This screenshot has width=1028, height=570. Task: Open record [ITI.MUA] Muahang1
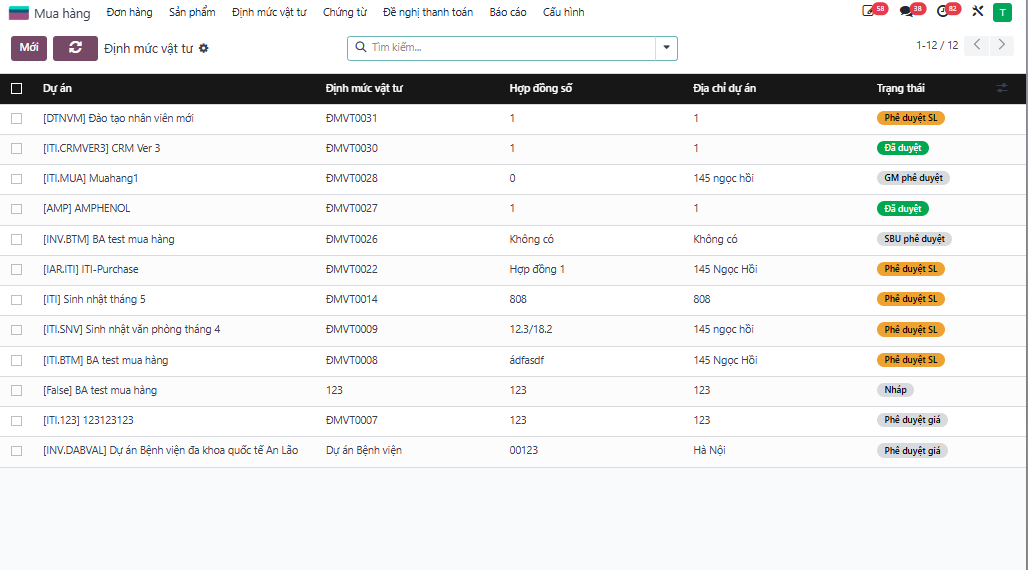click(x=90, y=178)
